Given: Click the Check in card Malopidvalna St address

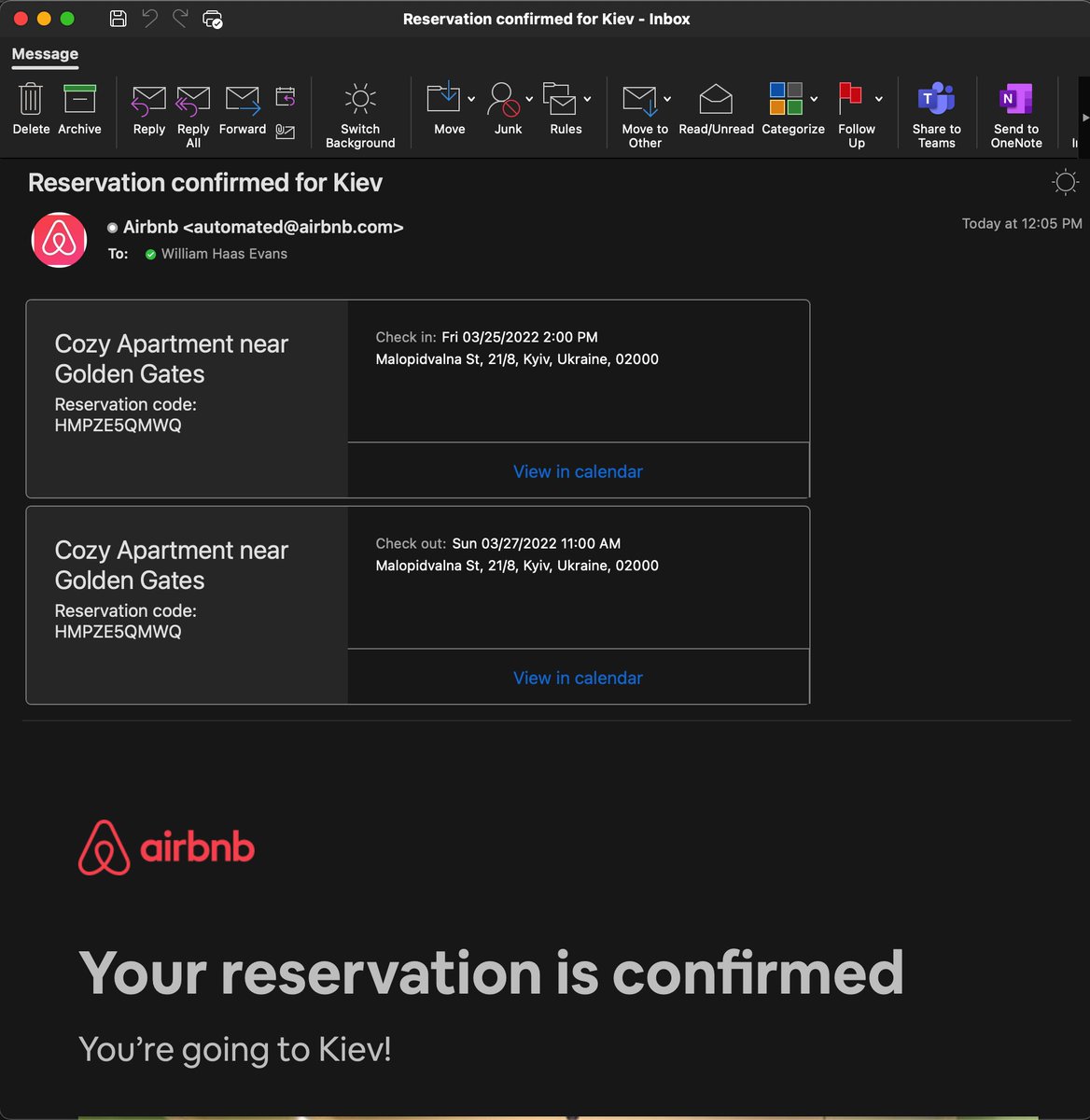Looking at the screenshot, I should (x=517, y=359).
